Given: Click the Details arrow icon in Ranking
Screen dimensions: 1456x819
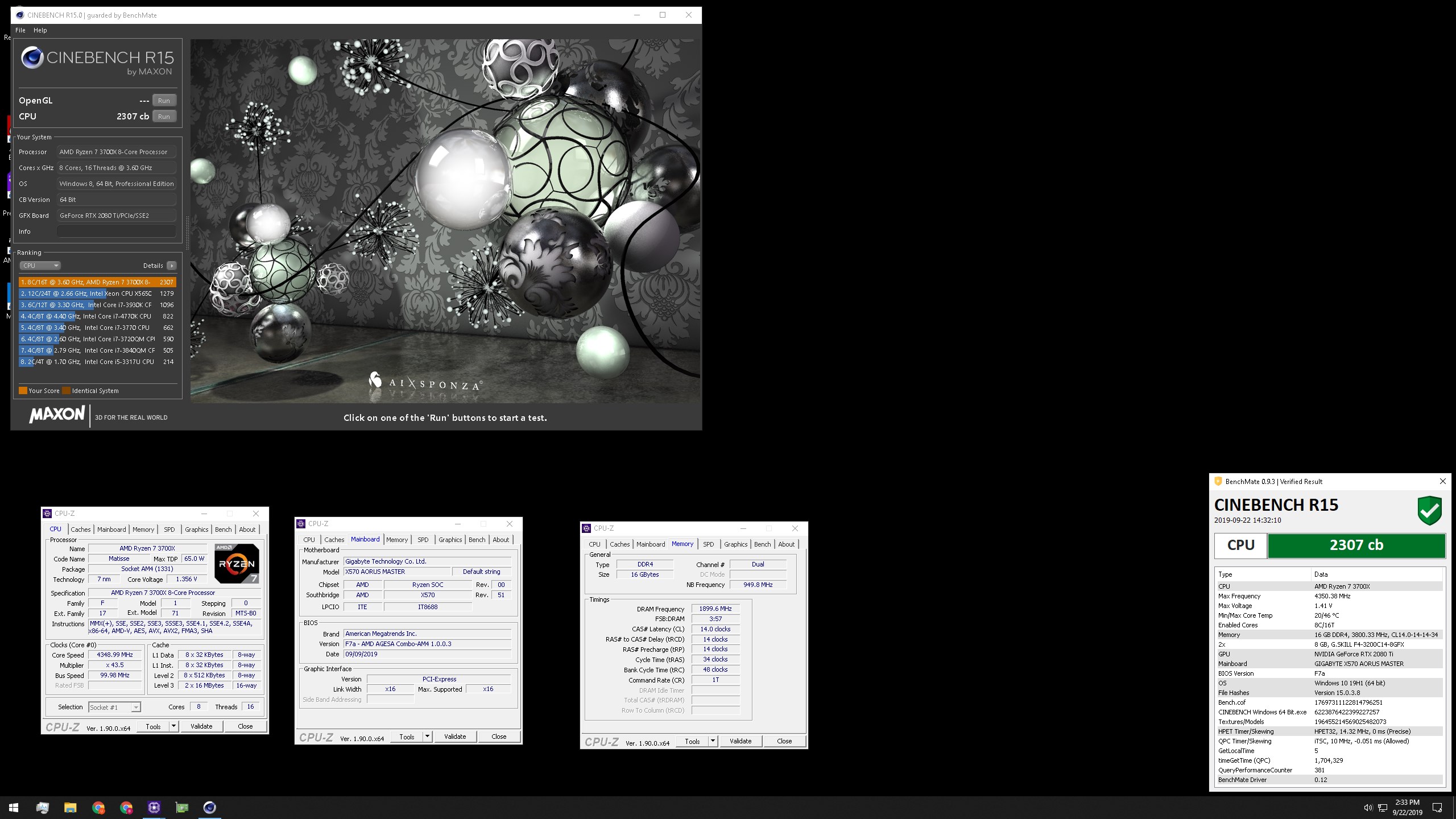Looking at the screenshot, I should tap(172, 266).
